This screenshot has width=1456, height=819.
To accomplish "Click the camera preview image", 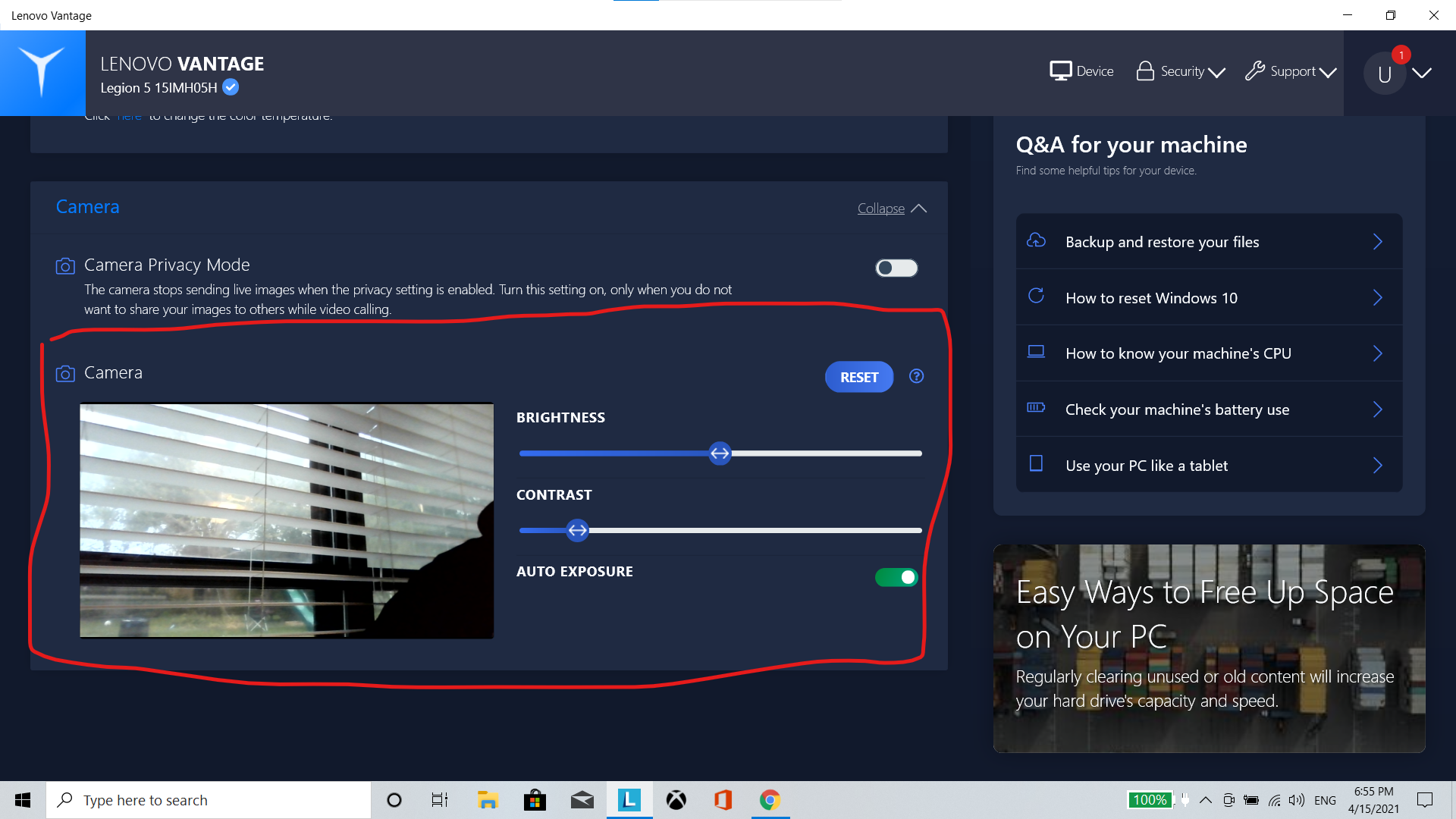I will tap(287, 520).
